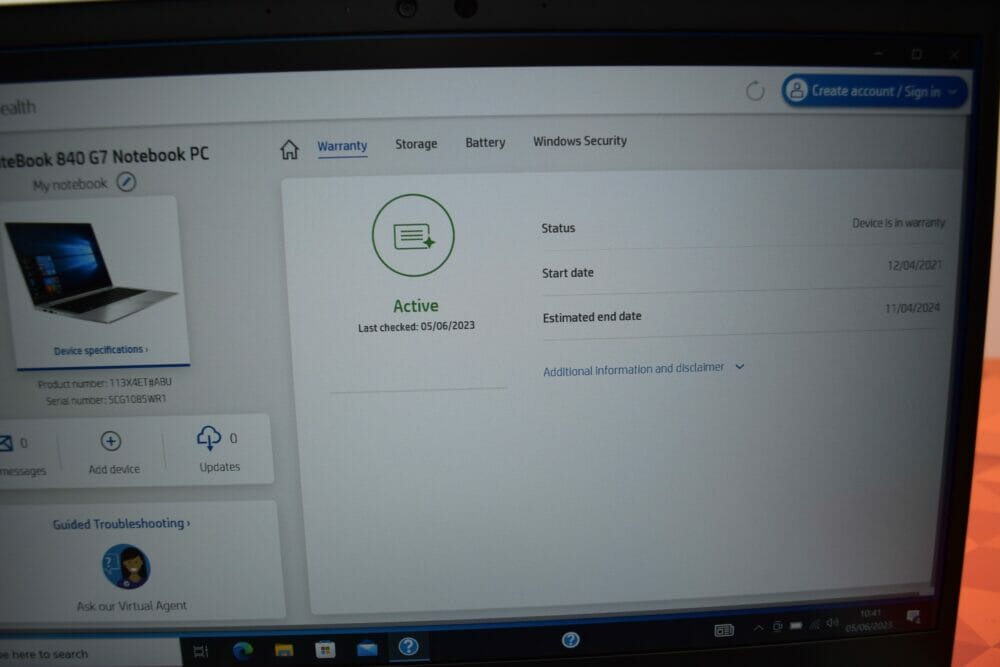Image resolution: width=1000 pixels, height=667 pixels.
Task: Click the active HP Support Assistant taskbar icon
Action: point(408,647)
